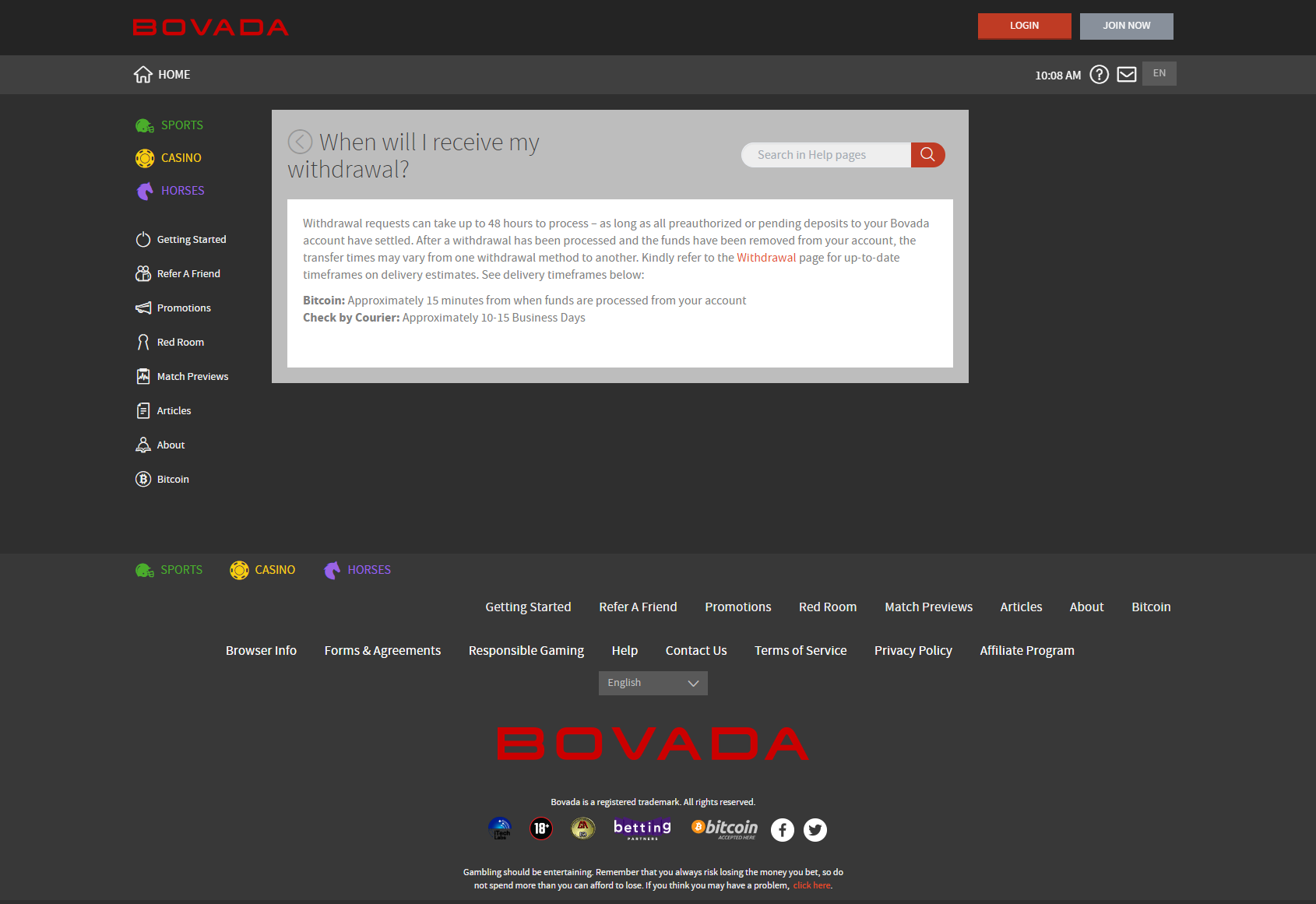This screenshot has height=904, width=1316.
Task: Open Privacy Policy footer link
Action: (913, 651)
